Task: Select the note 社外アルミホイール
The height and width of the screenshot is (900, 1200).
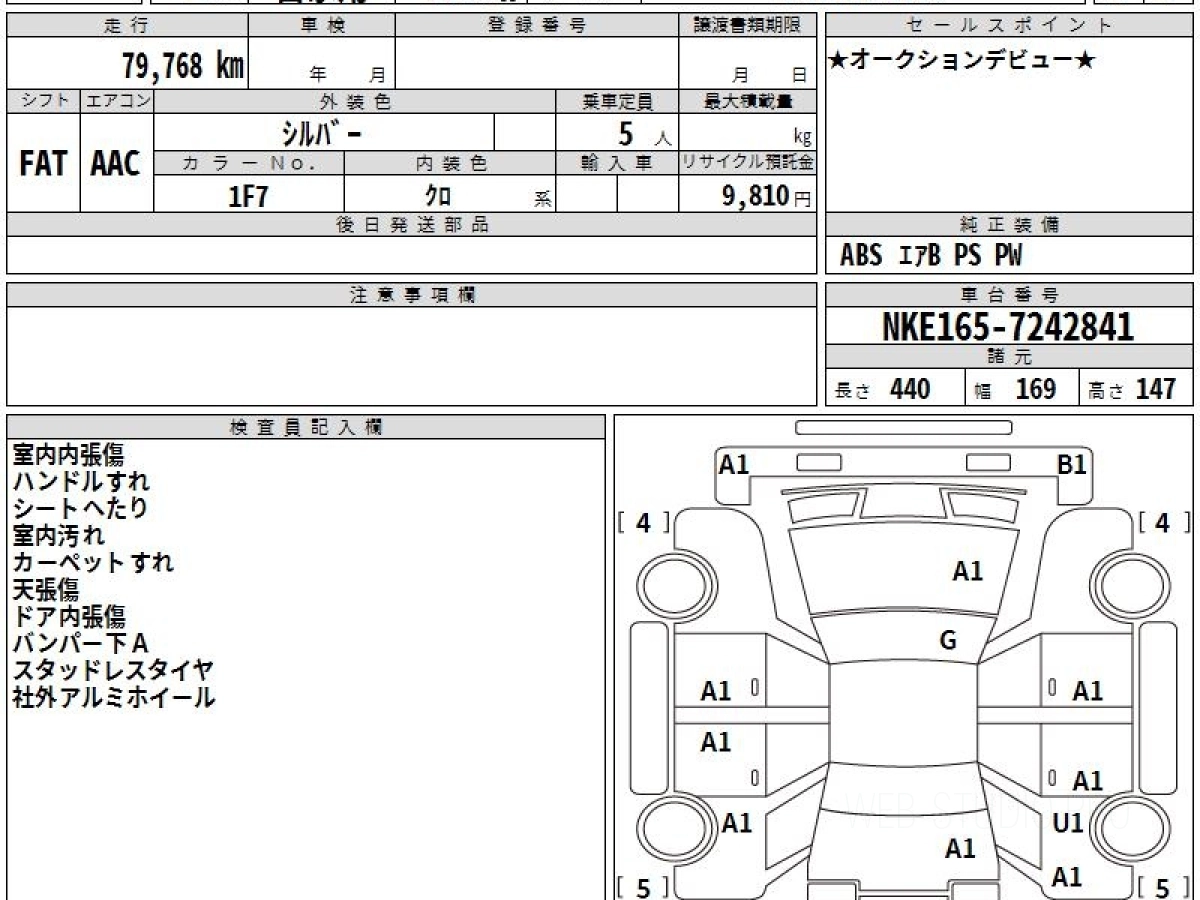Action: click(113, 697)
